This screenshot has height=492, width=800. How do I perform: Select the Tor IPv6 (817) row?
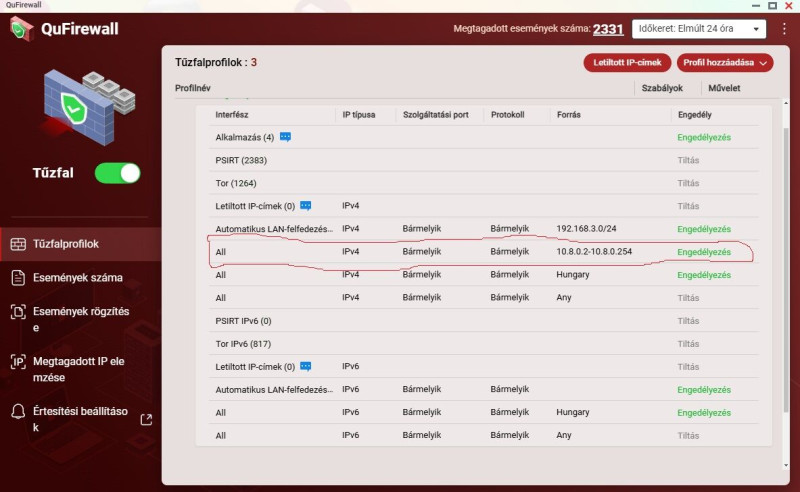[x=484, y=343]
